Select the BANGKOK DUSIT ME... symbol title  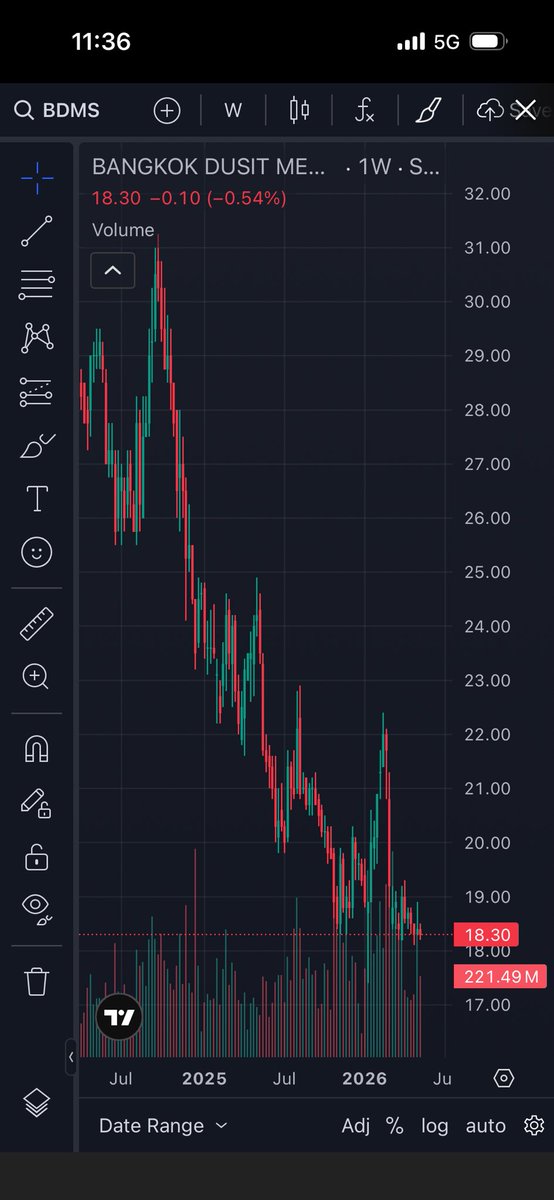pyautogui.click(x=209, y=168)
